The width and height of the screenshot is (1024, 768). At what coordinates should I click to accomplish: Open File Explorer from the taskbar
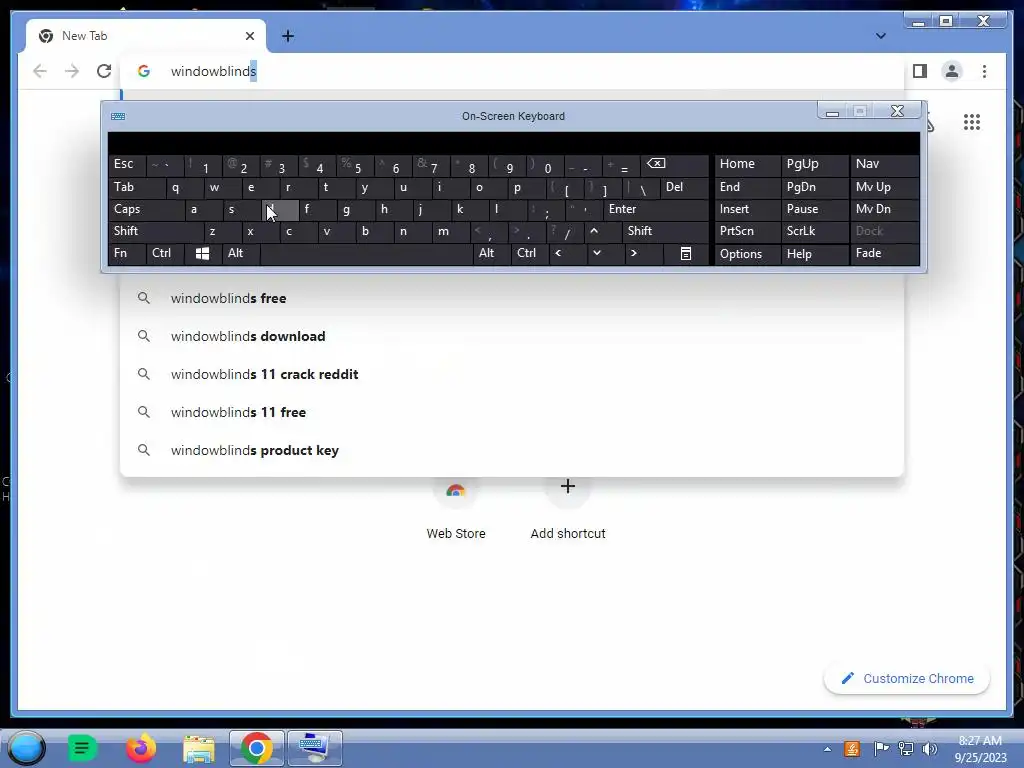pos(199,748)
